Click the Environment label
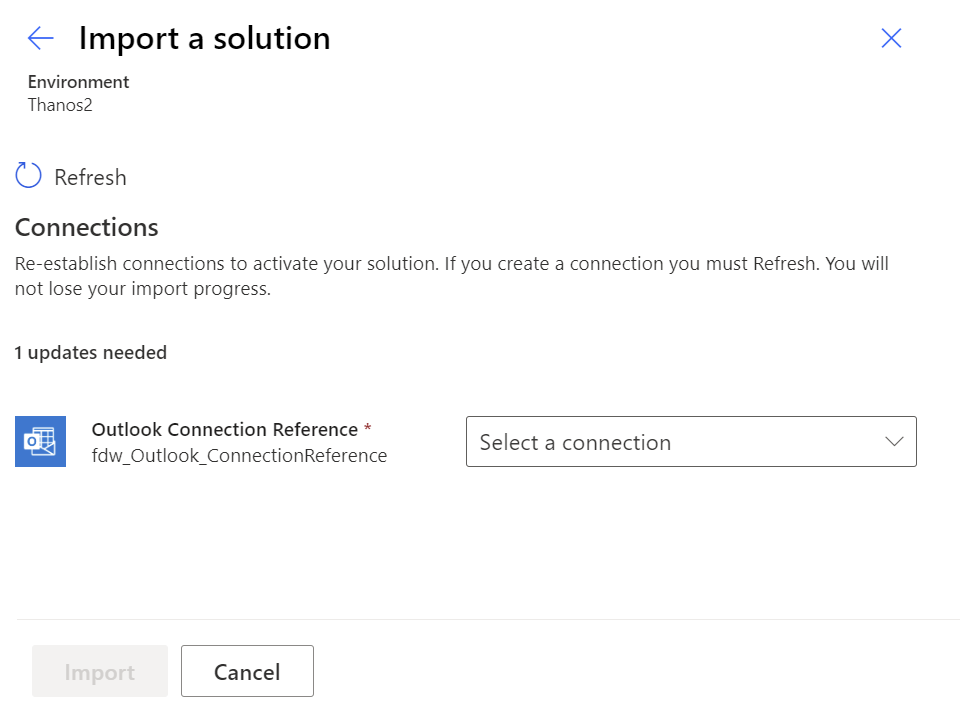The image size is (973, 725). [x=78, y=82]
